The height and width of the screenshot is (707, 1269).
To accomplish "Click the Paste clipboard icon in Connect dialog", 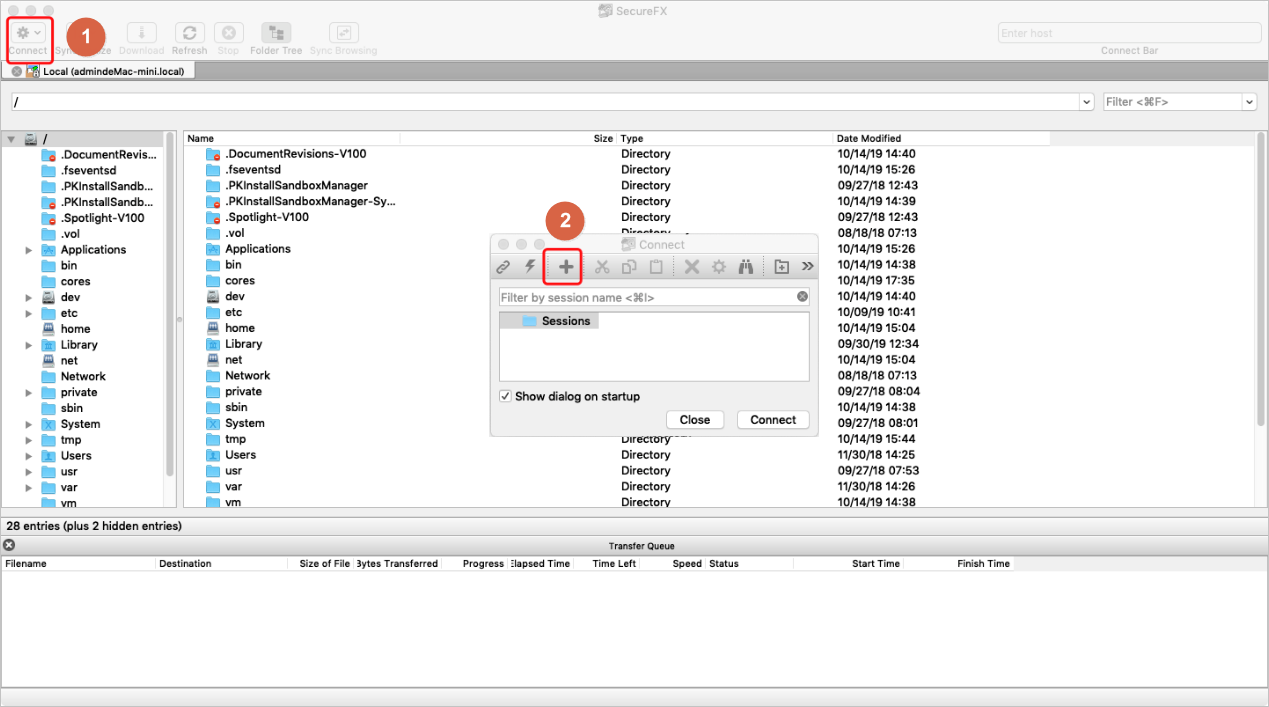I will click(x=656, y=267).
